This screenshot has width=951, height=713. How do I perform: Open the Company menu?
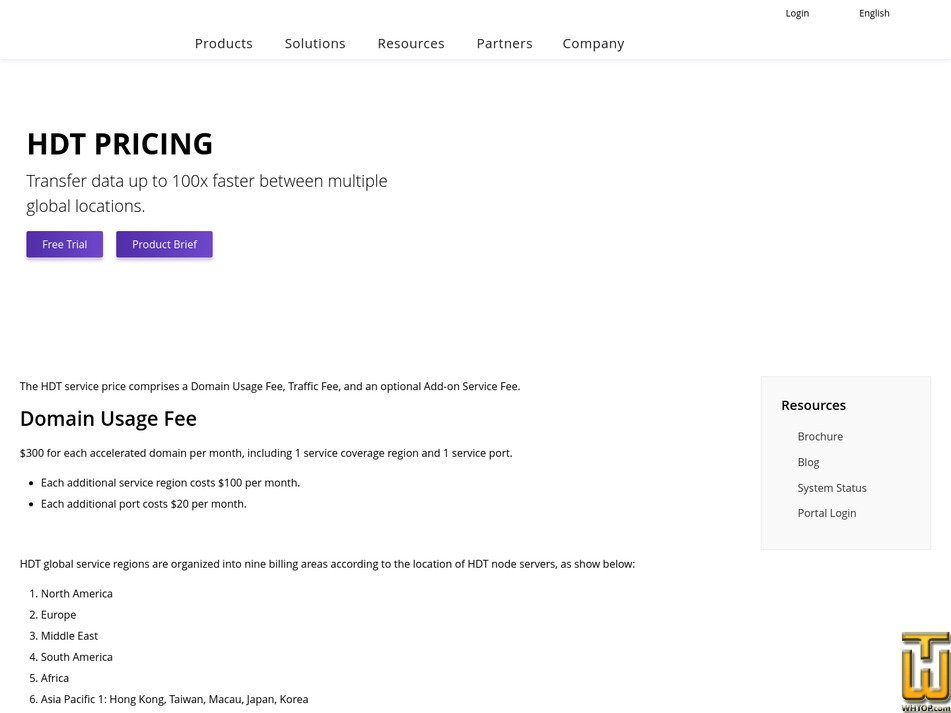(x=593, y=44)
